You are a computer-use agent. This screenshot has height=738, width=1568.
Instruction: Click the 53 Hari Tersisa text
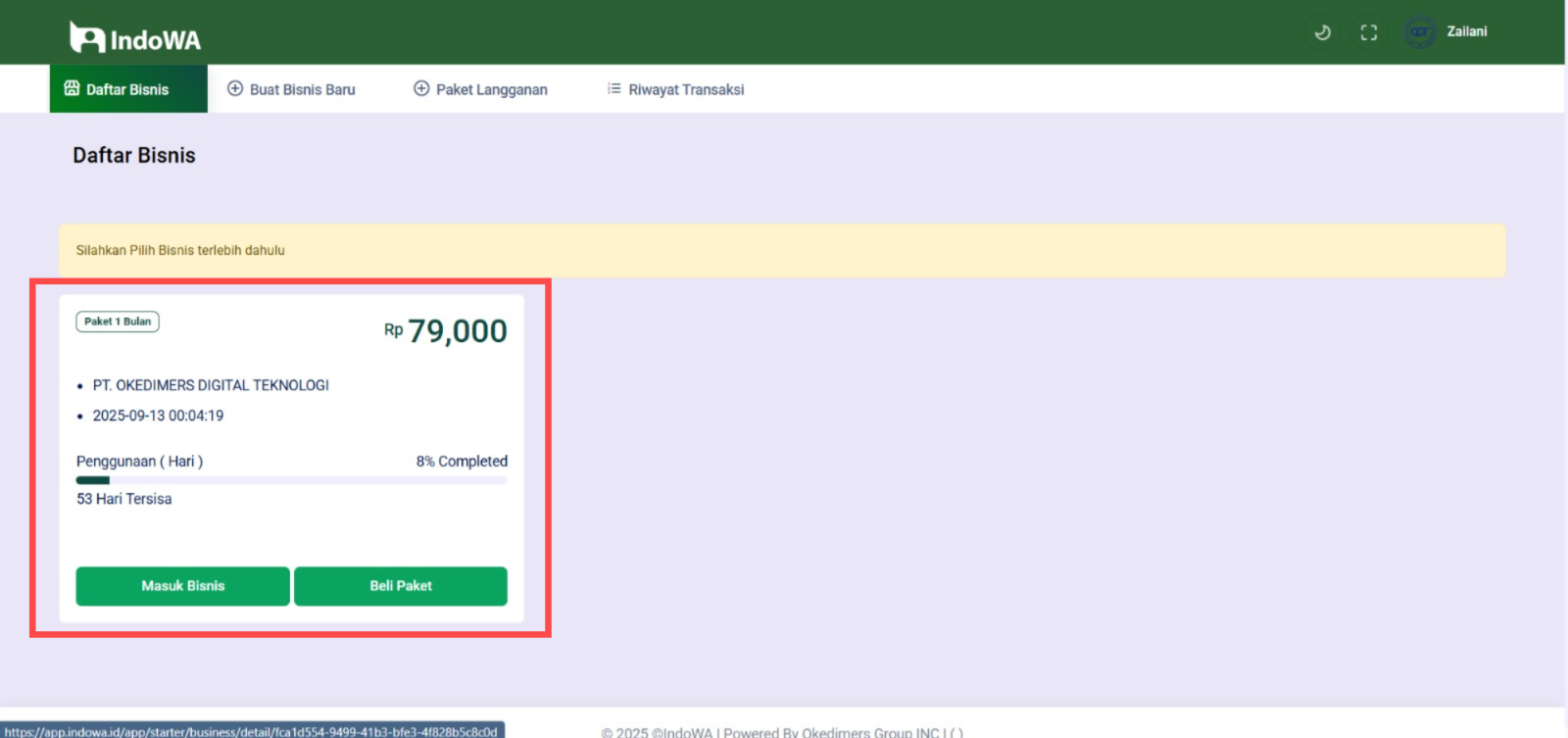click(124, 499)
